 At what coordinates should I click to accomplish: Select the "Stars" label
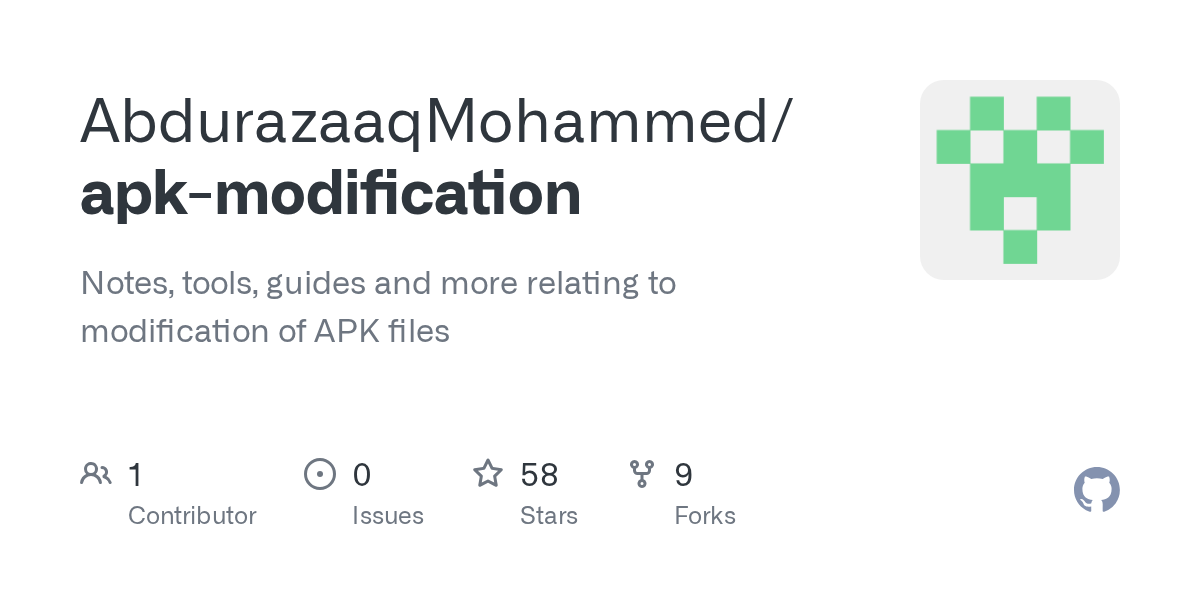[x=549, y=516]
